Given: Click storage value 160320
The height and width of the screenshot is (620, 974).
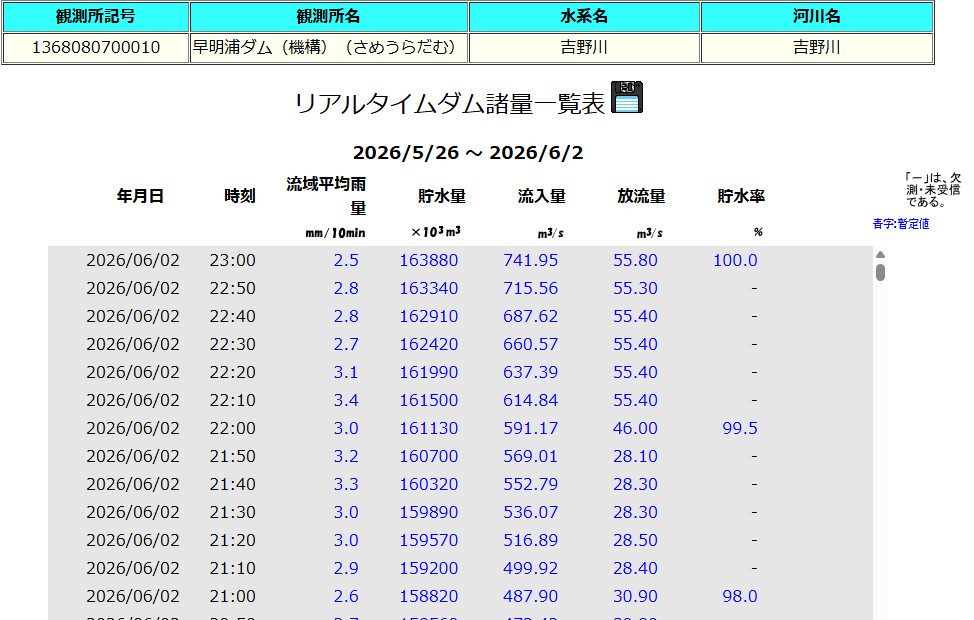Looking at the screenshot, I should (x=429, y=484).
